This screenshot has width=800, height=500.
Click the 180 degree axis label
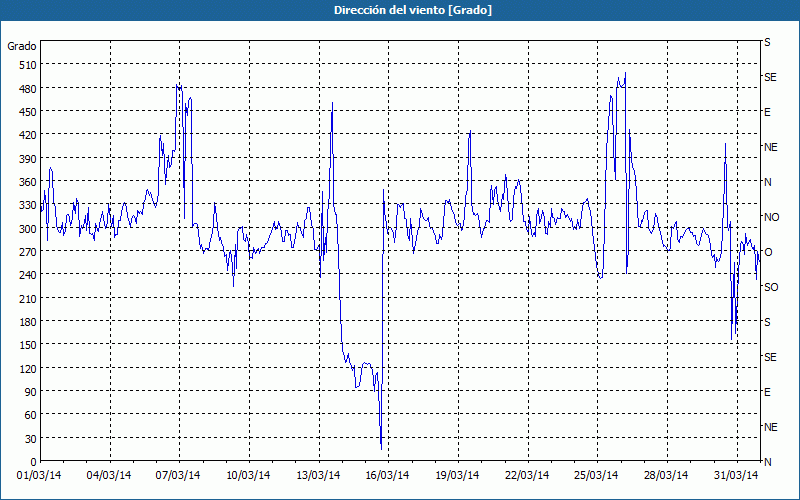(x=28, y=322)
